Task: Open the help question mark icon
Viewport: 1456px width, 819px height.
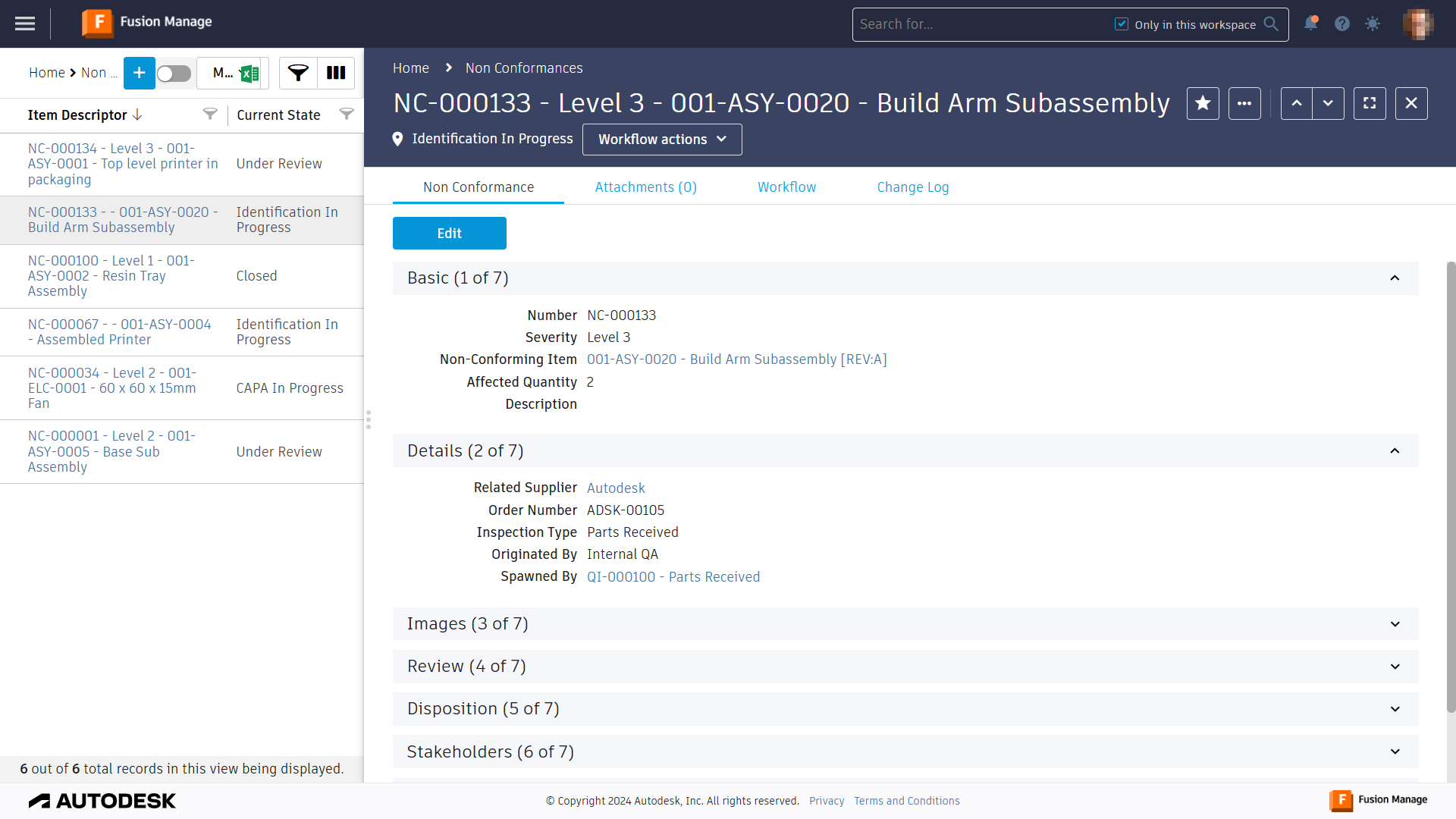Action: 1342,24
